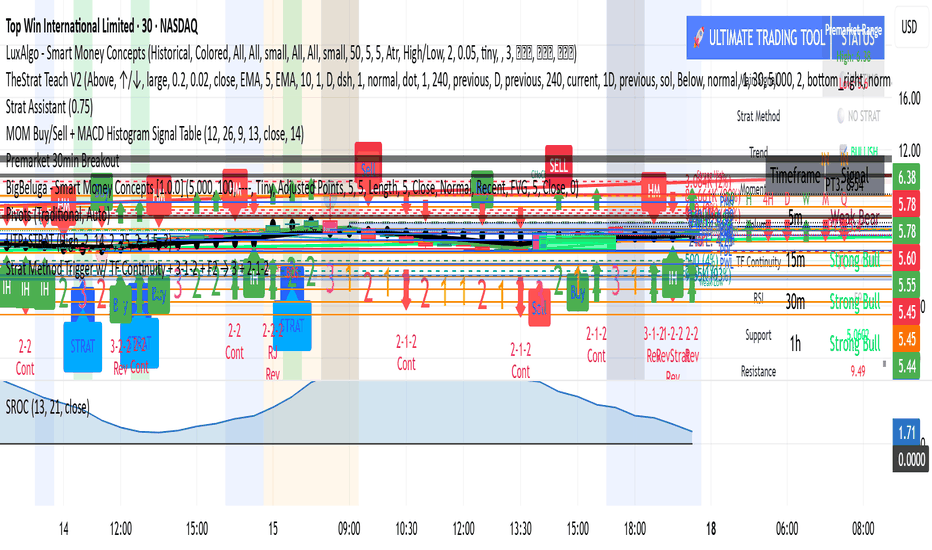932x550 pixels.
Task: Click the TF Continuity row label
Action: [758, 262]
